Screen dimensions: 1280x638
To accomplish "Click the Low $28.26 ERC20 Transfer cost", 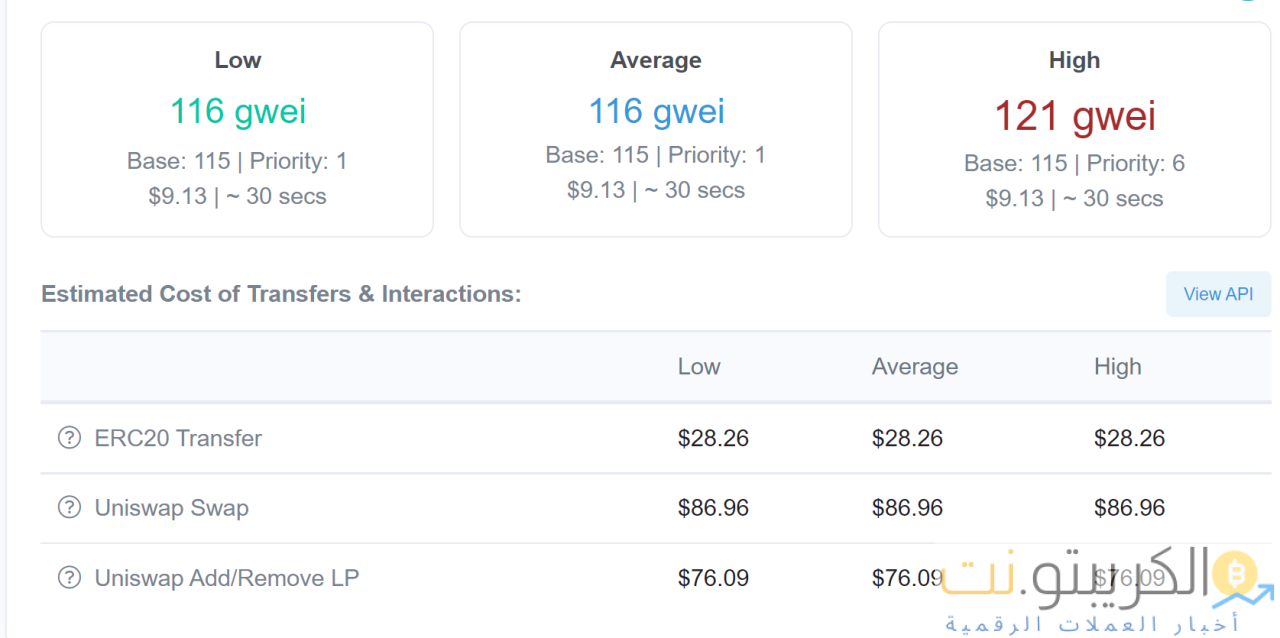I will tap(713, 438).
